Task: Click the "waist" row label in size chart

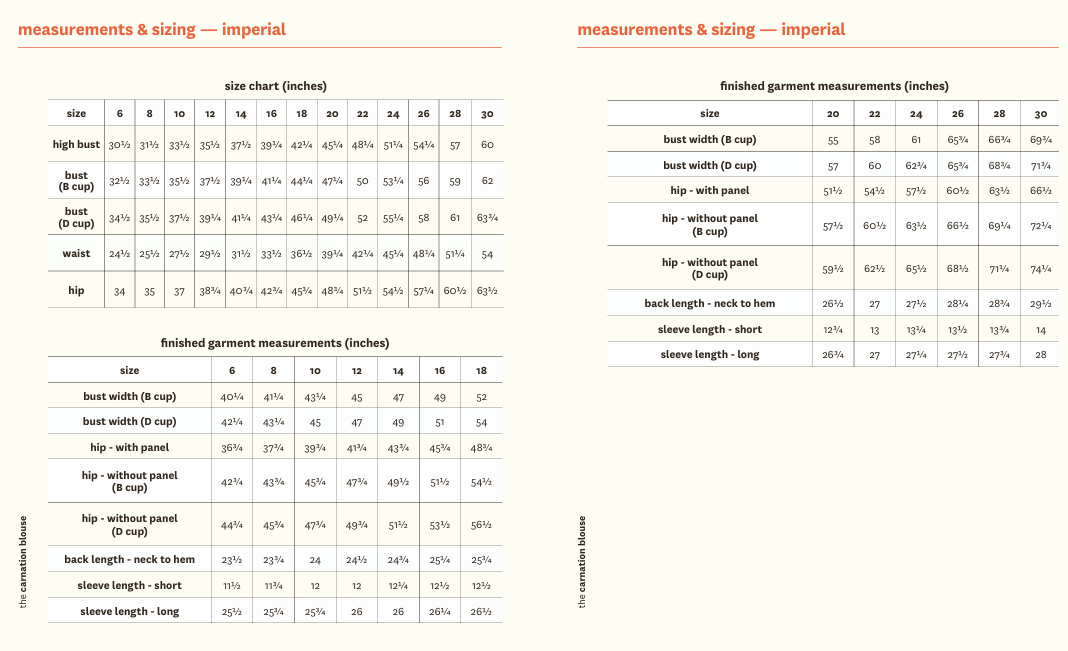Action: click(76, 254)
